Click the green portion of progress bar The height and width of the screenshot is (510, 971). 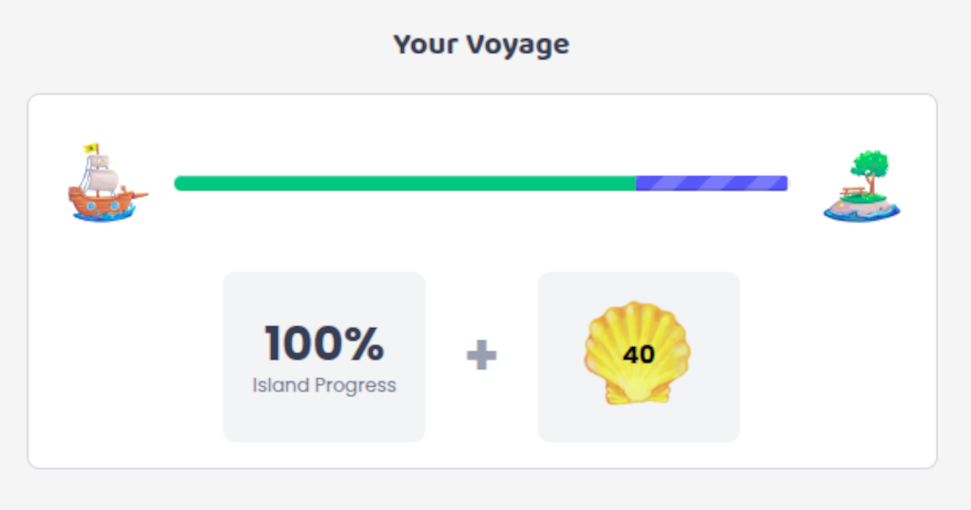(x=405, y=183)
